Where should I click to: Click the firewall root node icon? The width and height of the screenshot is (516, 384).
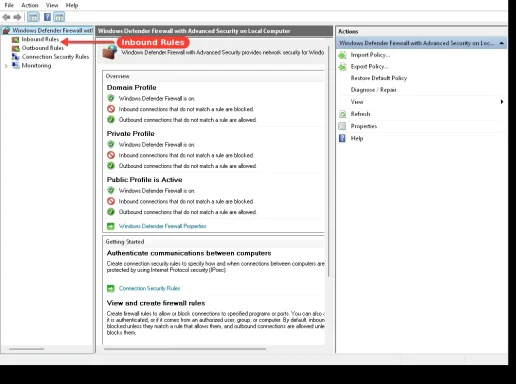click(x=6, y=31)
